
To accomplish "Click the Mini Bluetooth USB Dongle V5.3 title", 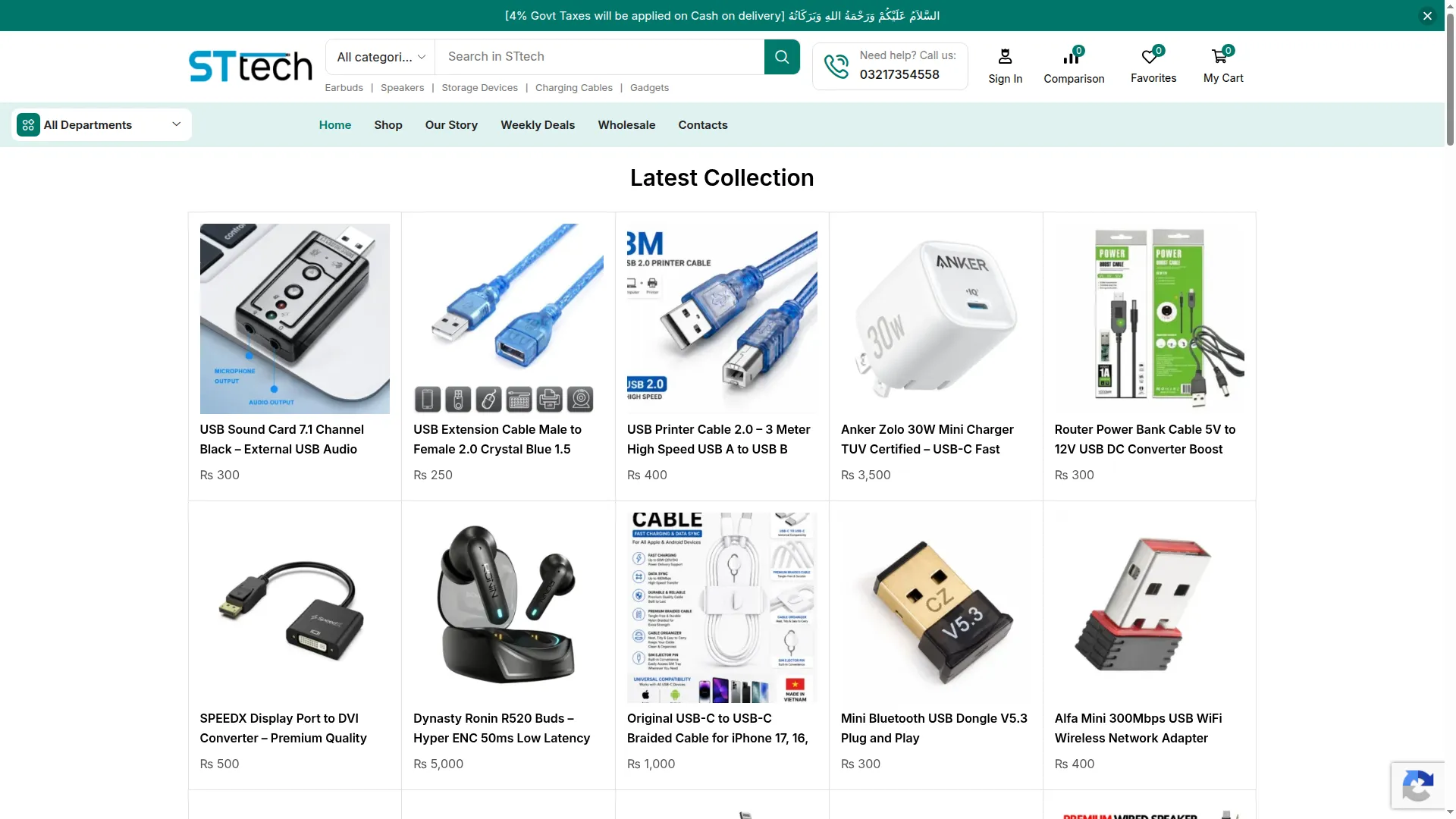I will point(934,728).
